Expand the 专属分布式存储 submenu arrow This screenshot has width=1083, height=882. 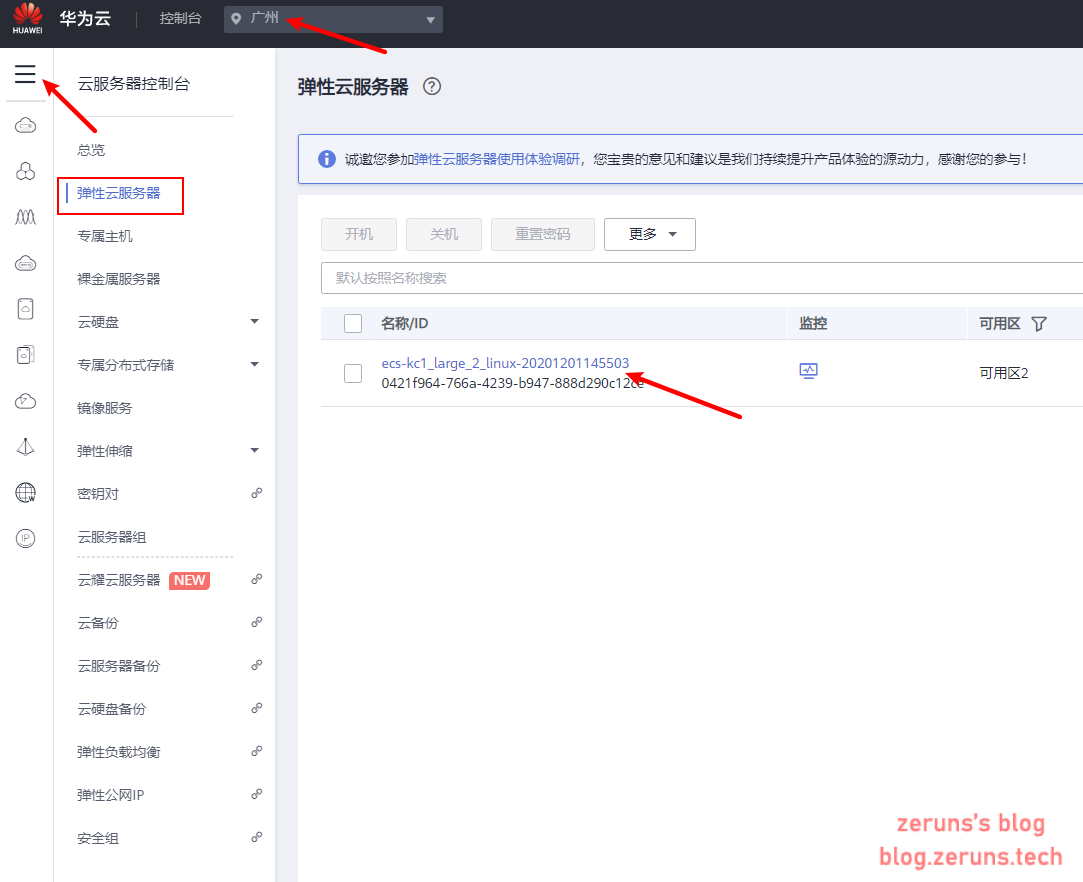(x=254, y=365)
